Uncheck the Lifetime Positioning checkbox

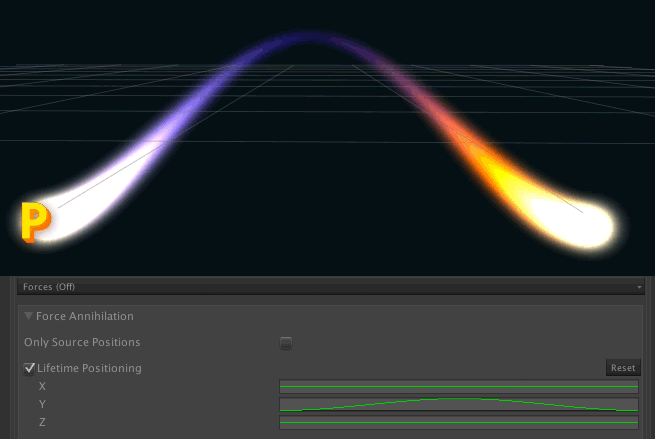click(30, 368)
